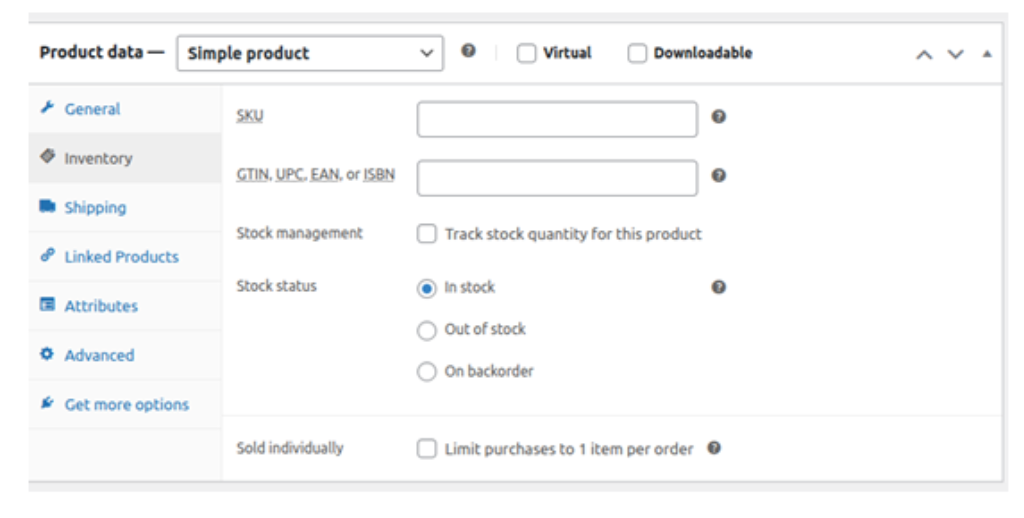This screenshot has height=518, width=1024.
Task: Enable the Virtual product checkbox
Action: [526, 53]
